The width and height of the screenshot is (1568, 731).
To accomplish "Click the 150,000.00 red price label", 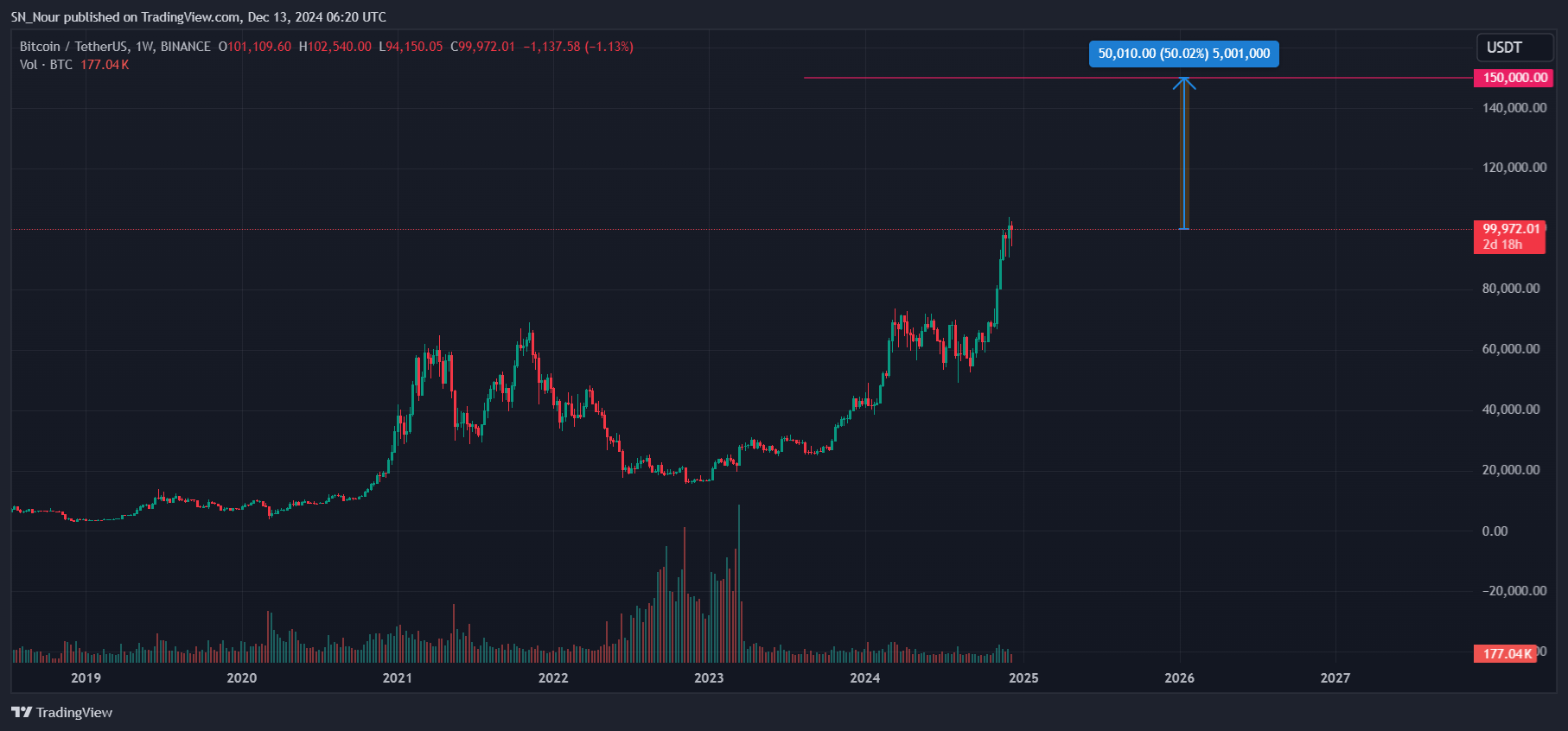I will click(1514, 78).
